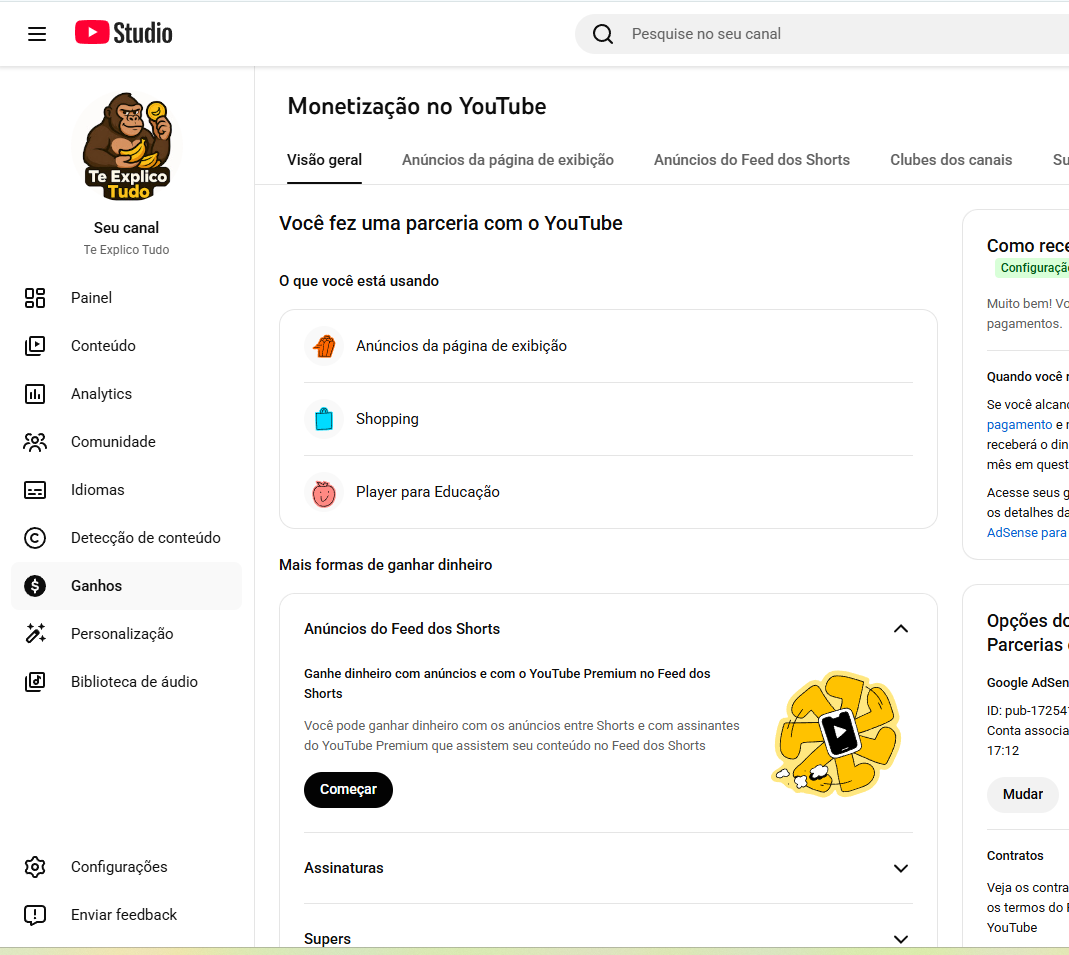Select Ganhos in the sidebar
Image resolution: width=1069 pixels, height=955 pixels.
point(126,586)
